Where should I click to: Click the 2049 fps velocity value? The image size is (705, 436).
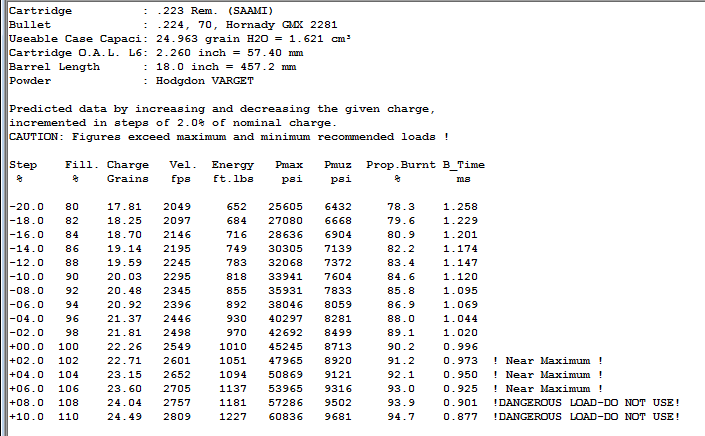(178, 206)
